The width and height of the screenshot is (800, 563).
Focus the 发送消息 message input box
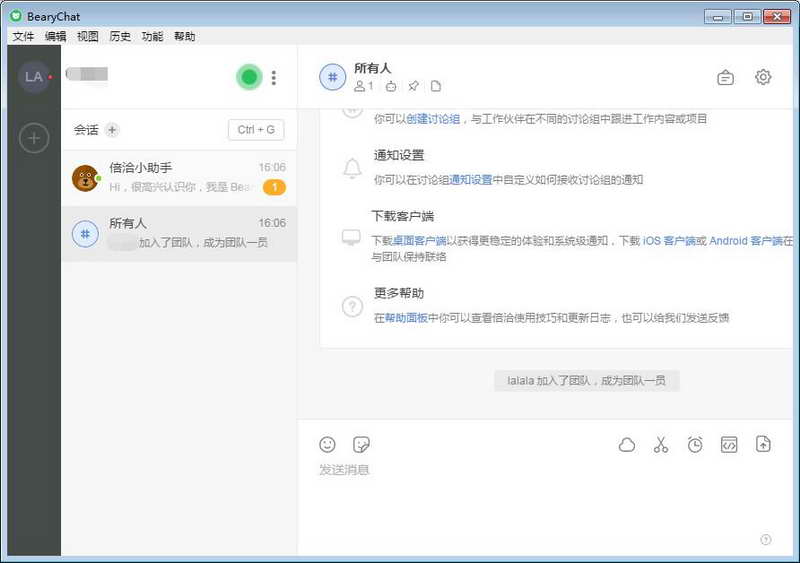tap(545, 500)
